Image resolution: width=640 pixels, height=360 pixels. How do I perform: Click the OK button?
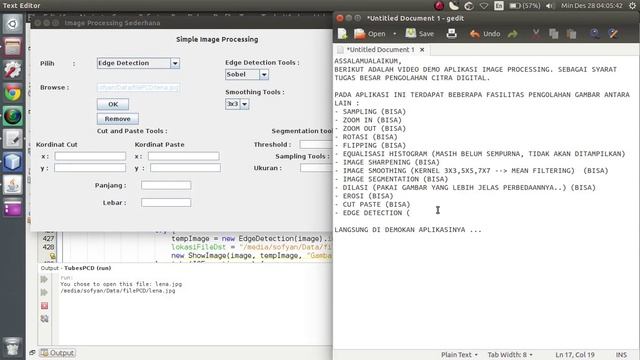click(x=113, y=104)
